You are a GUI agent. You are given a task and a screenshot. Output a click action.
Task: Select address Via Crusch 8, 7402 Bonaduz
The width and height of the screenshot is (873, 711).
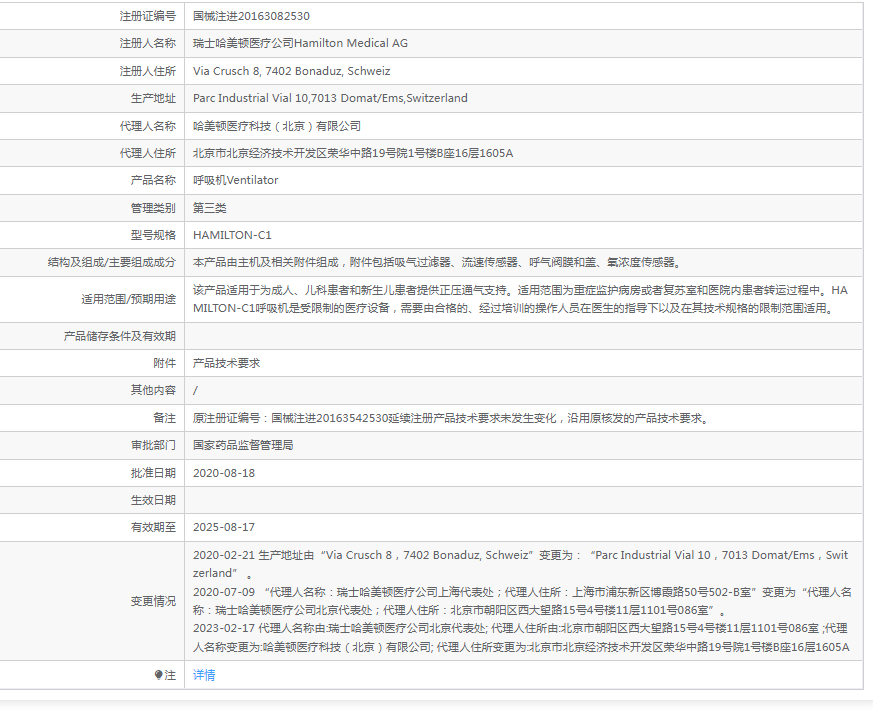pyautogui.click(x=267, y=71)
